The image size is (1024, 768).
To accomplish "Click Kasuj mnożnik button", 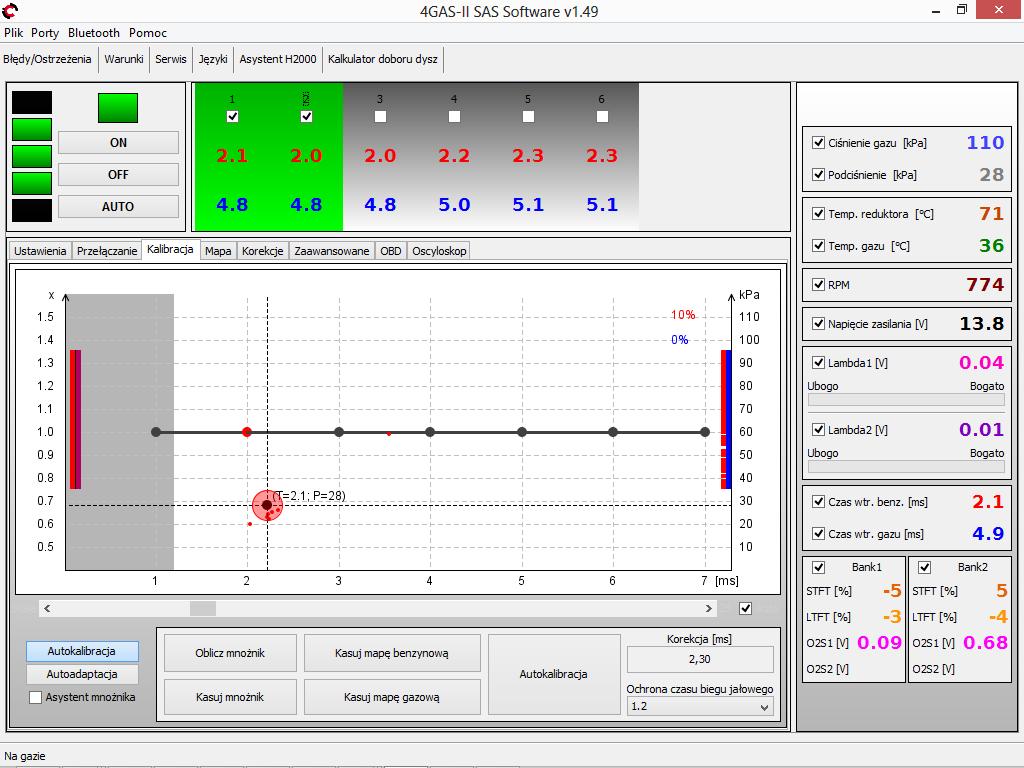I will click(x=230, y=697).
